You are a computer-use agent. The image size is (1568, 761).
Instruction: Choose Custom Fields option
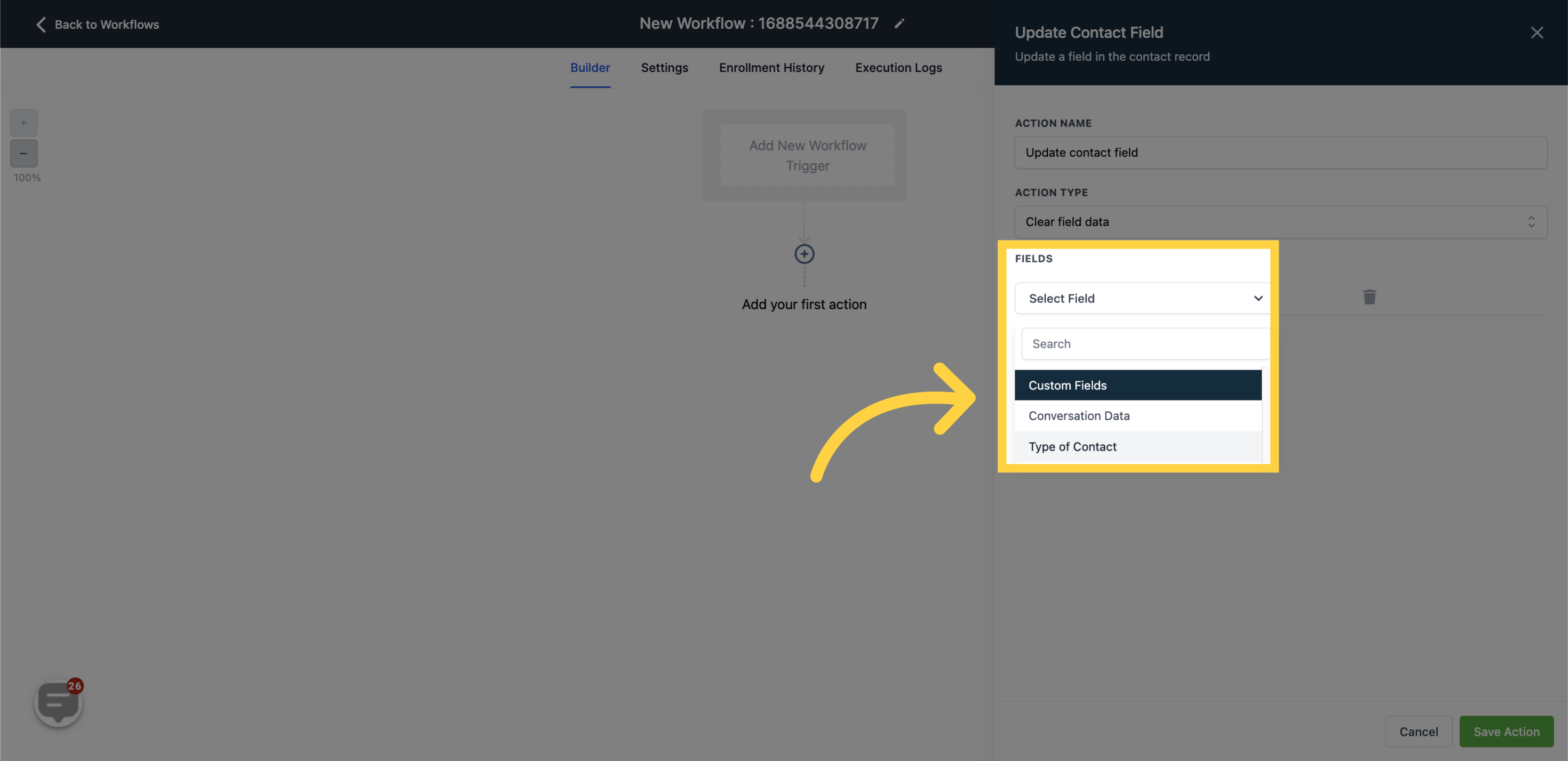coord(1137,385)
